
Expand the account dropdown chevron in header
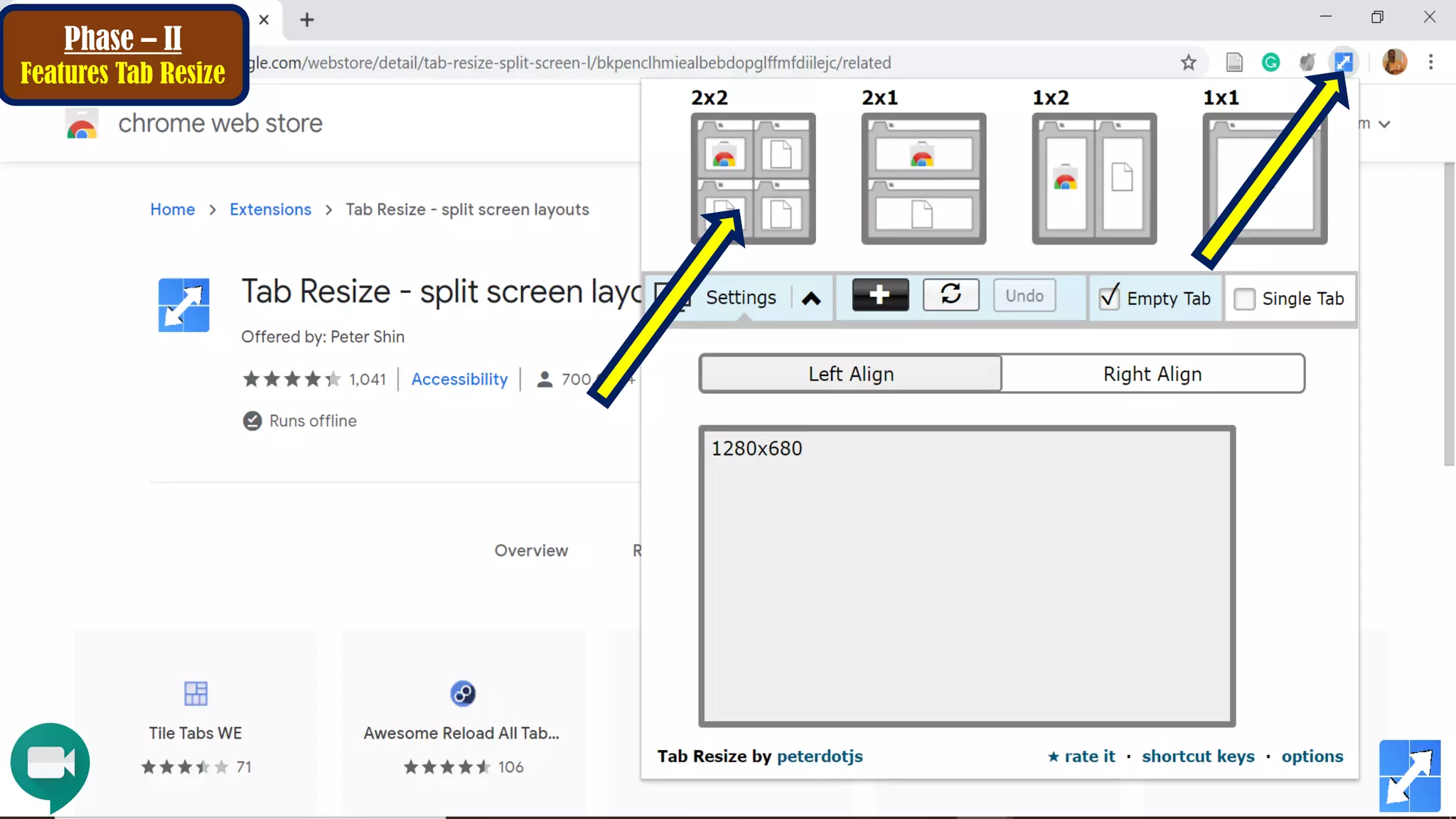[x=1383, y=124]
